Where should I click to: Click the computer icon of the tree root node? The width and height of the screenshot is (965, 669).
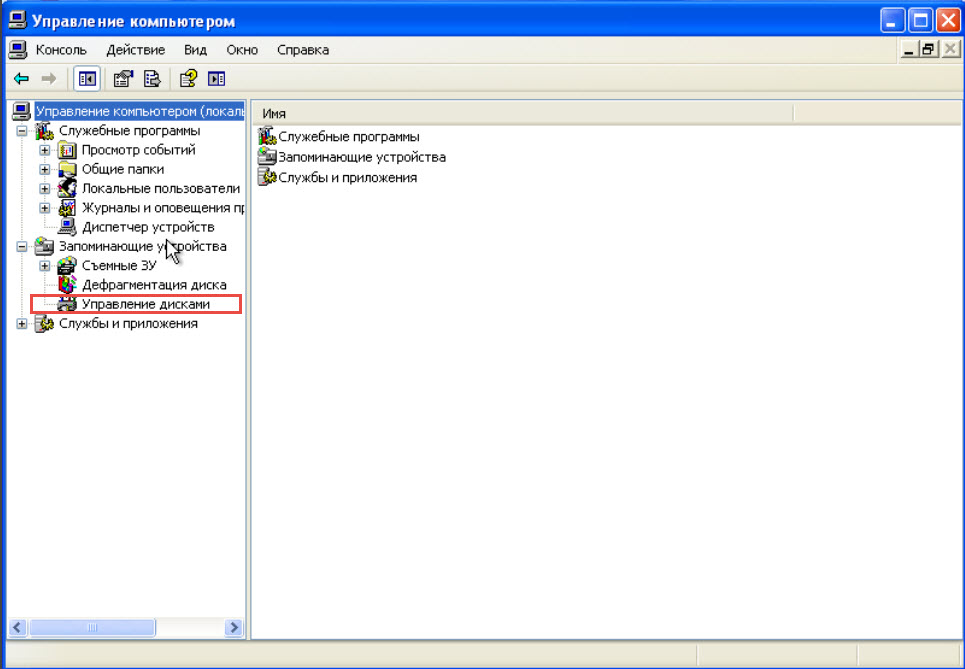[21, 111]
